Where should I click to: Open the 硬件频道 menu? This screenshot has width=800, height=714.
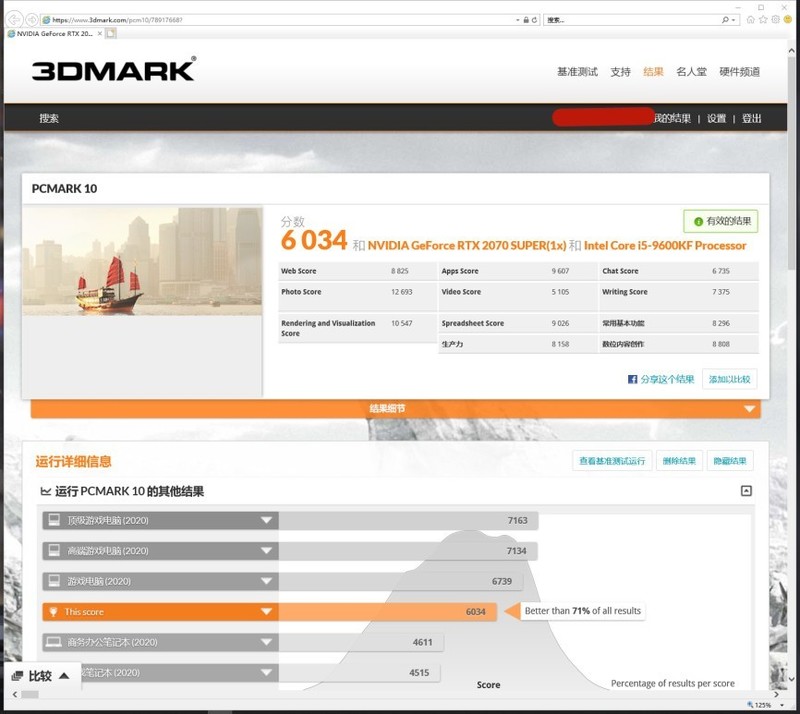point(739,71)
